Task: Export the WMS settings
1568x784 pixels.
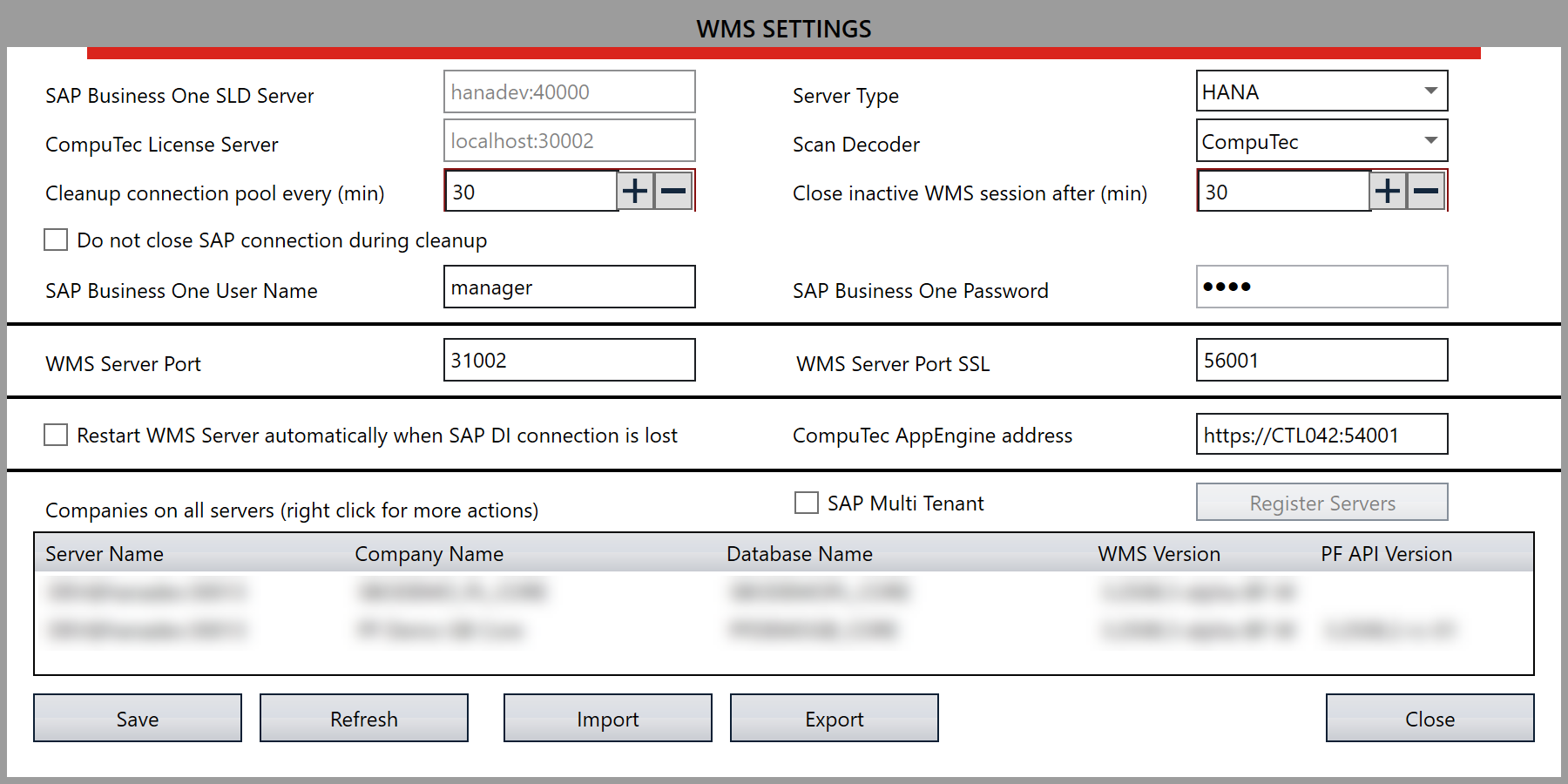Action: tap(834, 718)
